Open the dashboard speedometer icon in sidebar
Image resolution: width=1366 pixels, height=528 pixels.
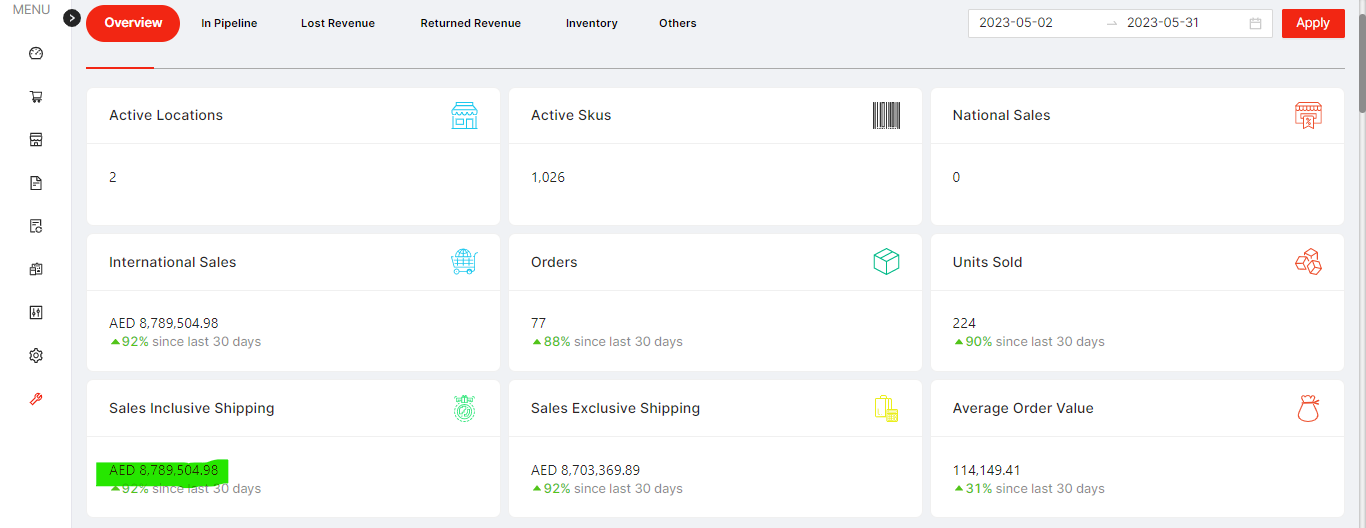pos(36,54)
